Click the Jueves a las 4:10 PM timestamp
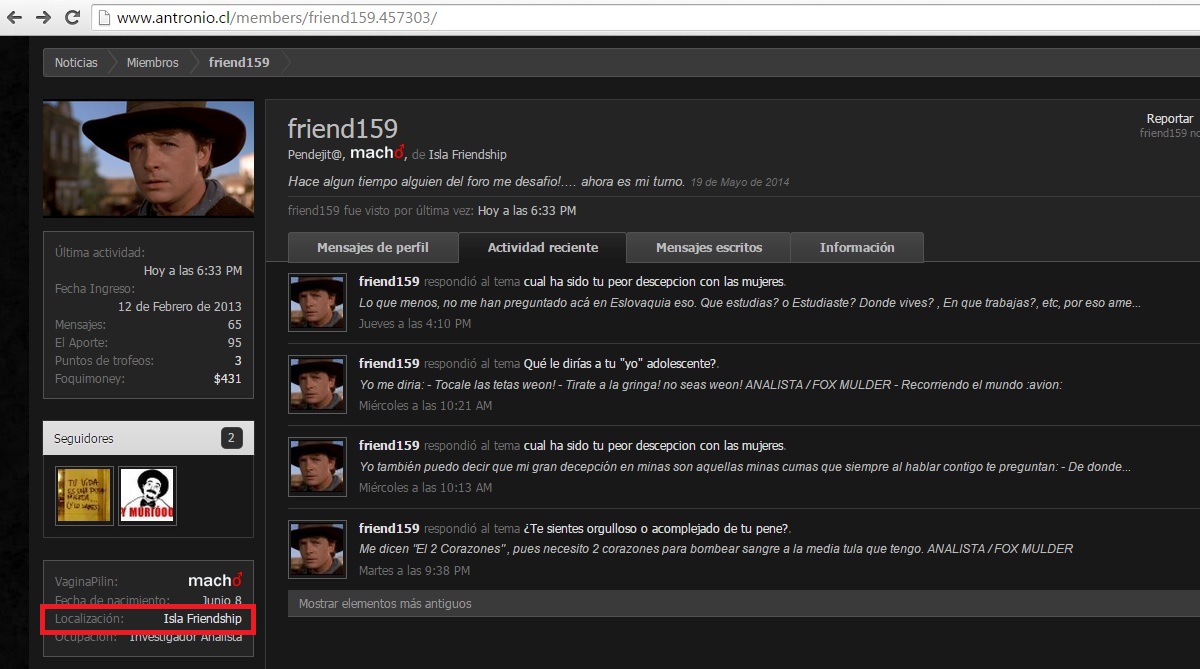Viewport: 1200px width, 669px height. point(415,324)
